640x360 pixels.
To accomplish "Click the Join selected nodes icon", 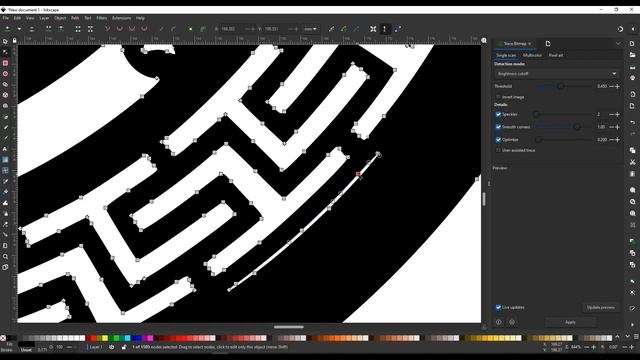I will tap(49, 29).
